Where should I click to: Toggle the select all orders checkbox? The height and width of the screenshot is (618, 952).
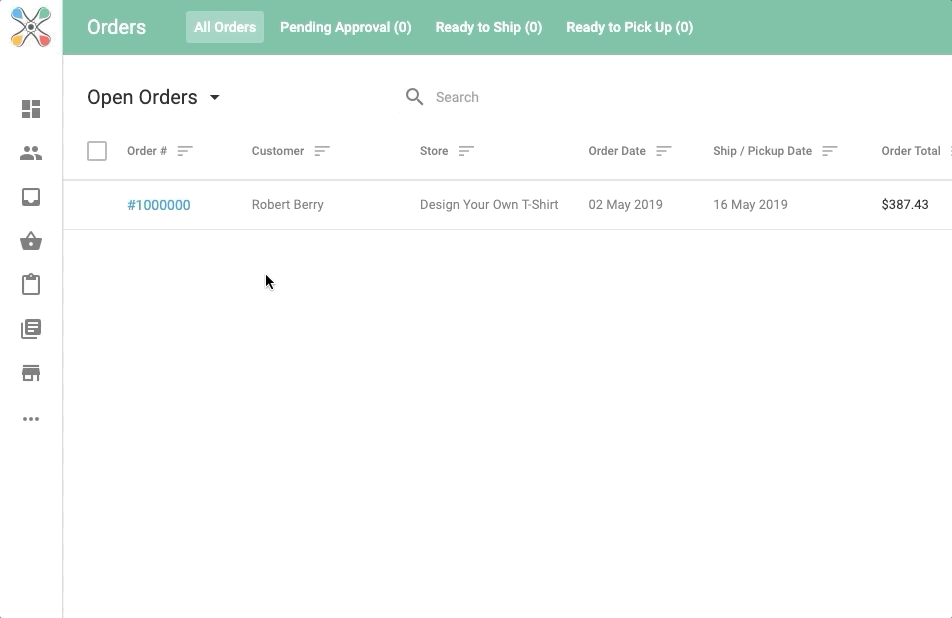[x=97, y=151]
